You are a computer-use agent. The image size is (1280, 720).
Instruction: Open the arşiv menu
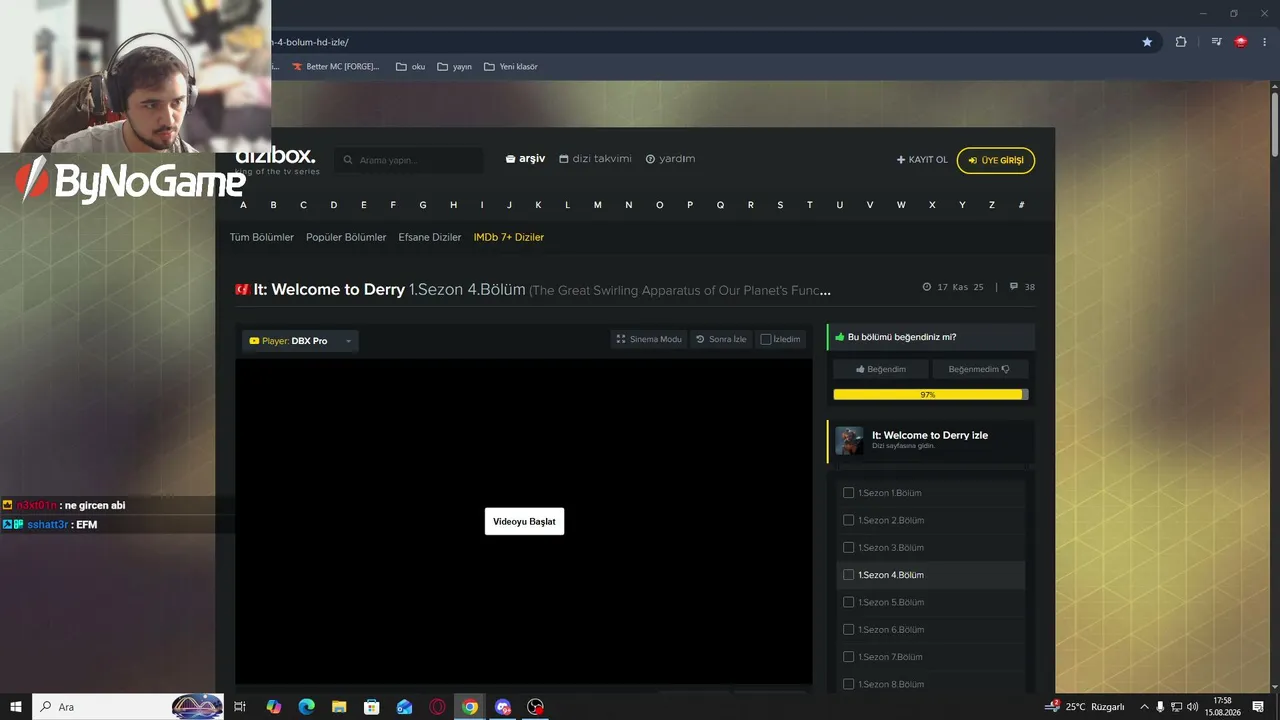tap(525, 159)
